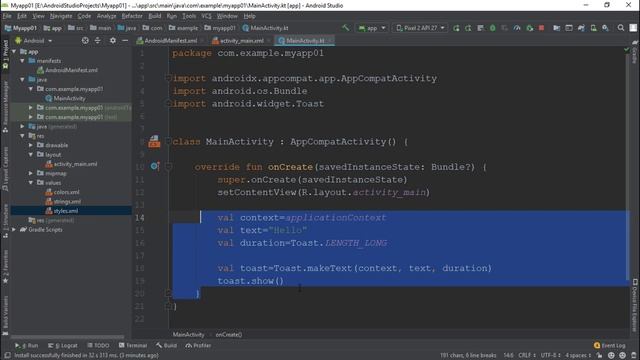
Task: Collapse the java folder in the tree
Action: click(22, 80)
